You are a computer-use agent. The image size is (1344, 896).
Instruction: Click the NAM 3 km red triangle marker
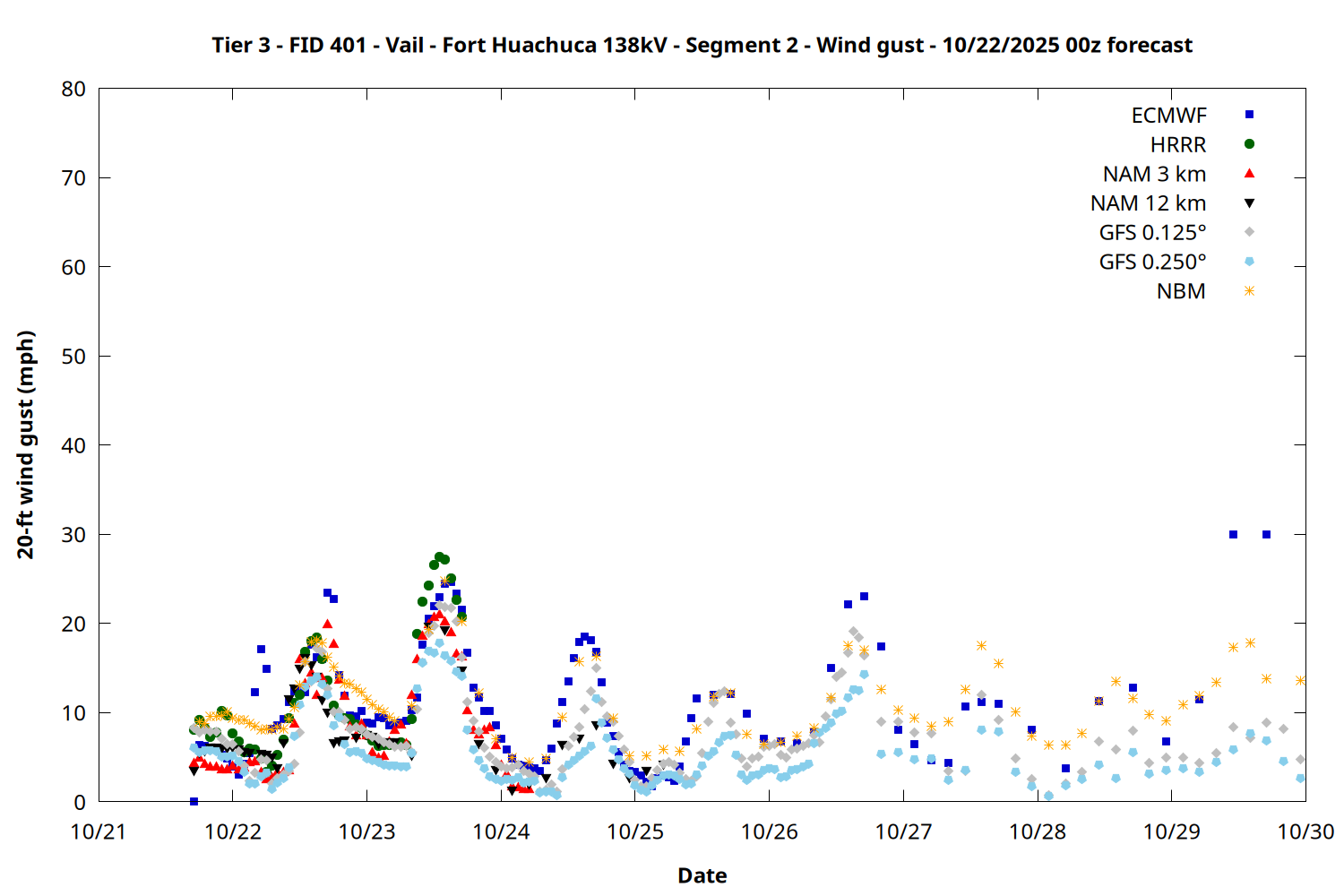pos(1249,174)
